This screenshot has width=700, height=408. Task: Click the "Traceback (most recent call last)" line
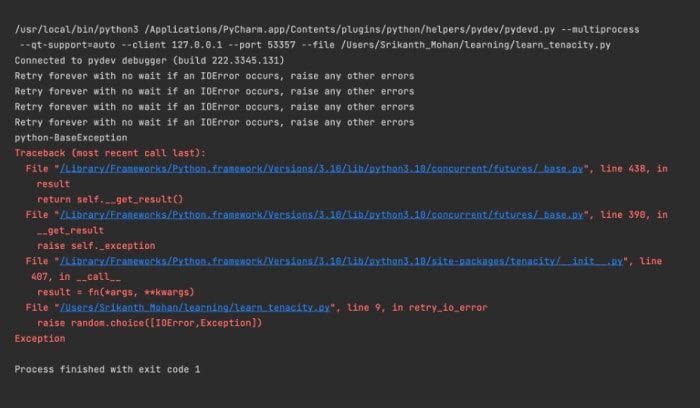pyautogui.click(x=109, y=153)
